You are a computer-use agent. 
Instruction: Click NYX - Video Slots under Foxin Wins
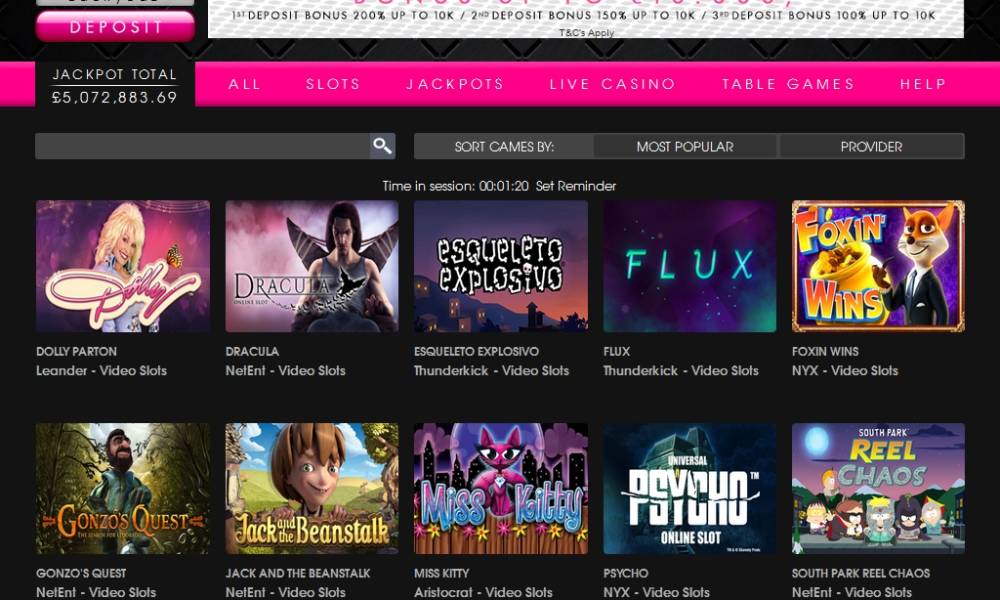pyautogui.click(x=845, y=370)
